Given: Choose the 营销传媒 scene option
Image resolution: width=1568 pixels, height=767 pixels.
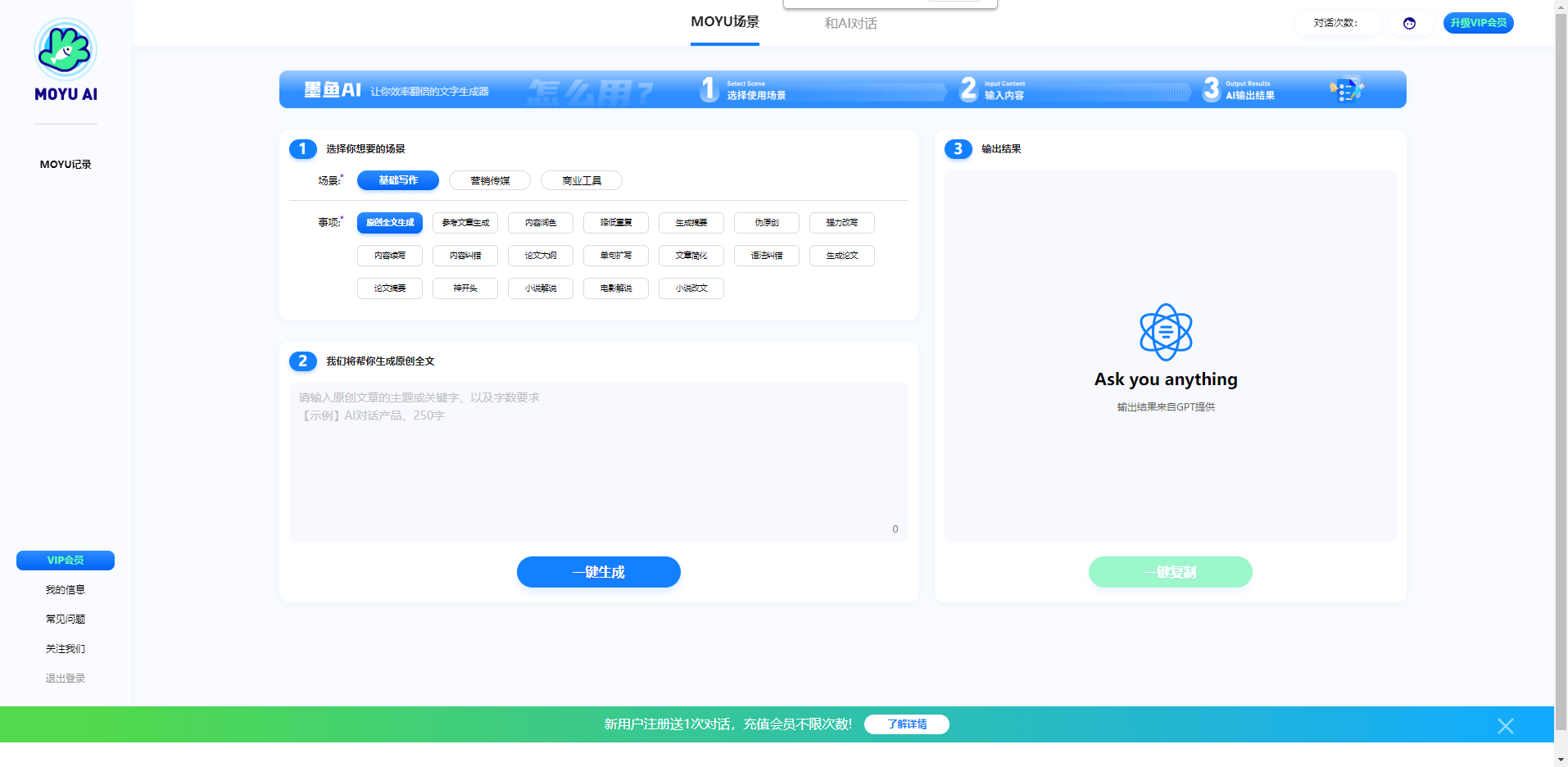Looking at the screenshot, I should tap(490, 180).
